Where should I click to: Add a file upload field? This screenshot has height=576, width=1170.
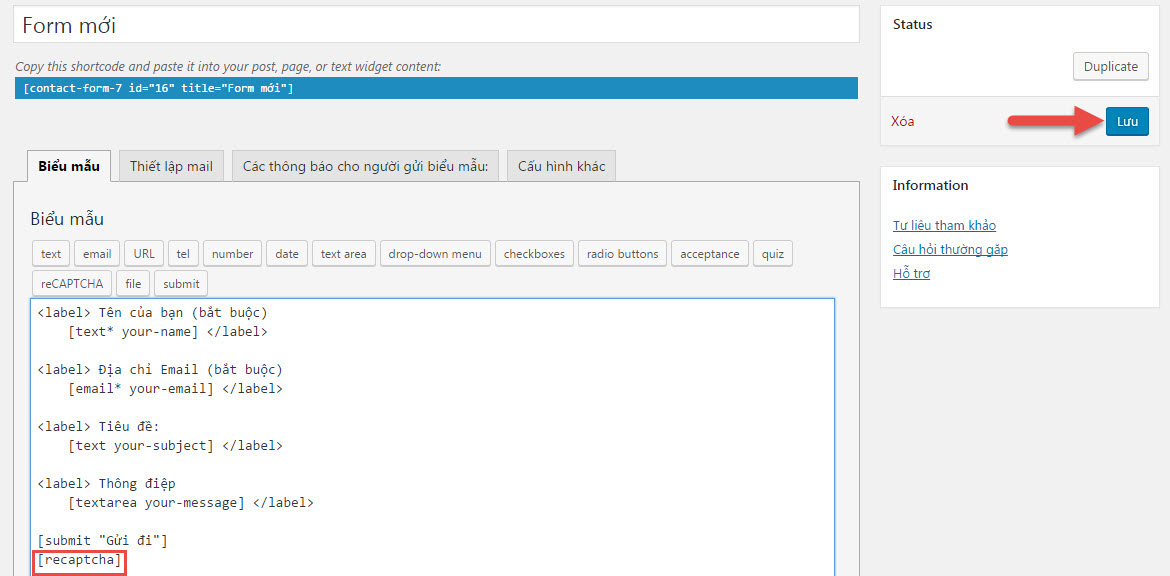pos(132,283)
